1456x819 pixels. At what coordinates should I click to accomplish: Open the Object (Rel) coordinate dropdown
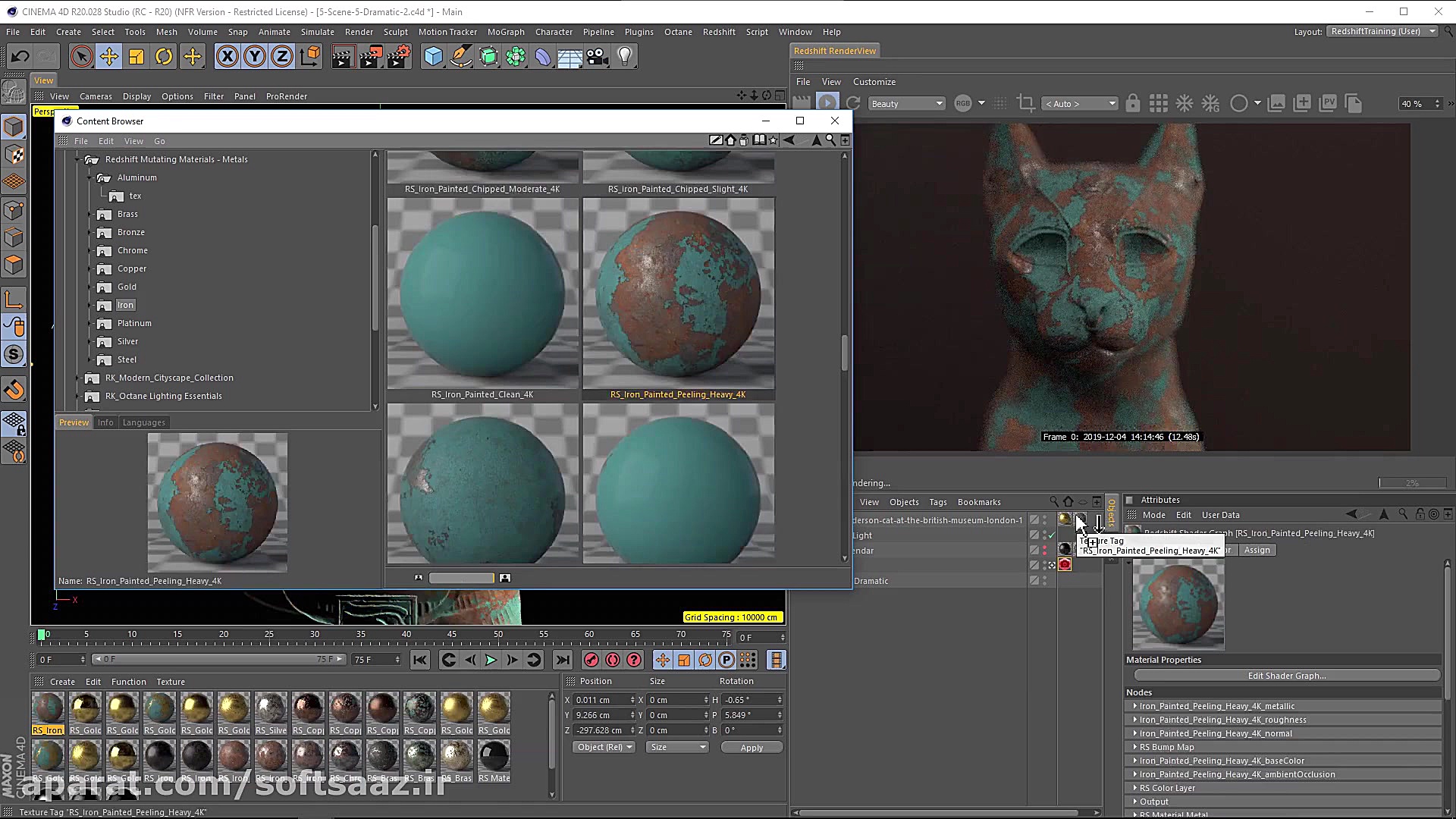pyautogui.click(x=604, y=747)
